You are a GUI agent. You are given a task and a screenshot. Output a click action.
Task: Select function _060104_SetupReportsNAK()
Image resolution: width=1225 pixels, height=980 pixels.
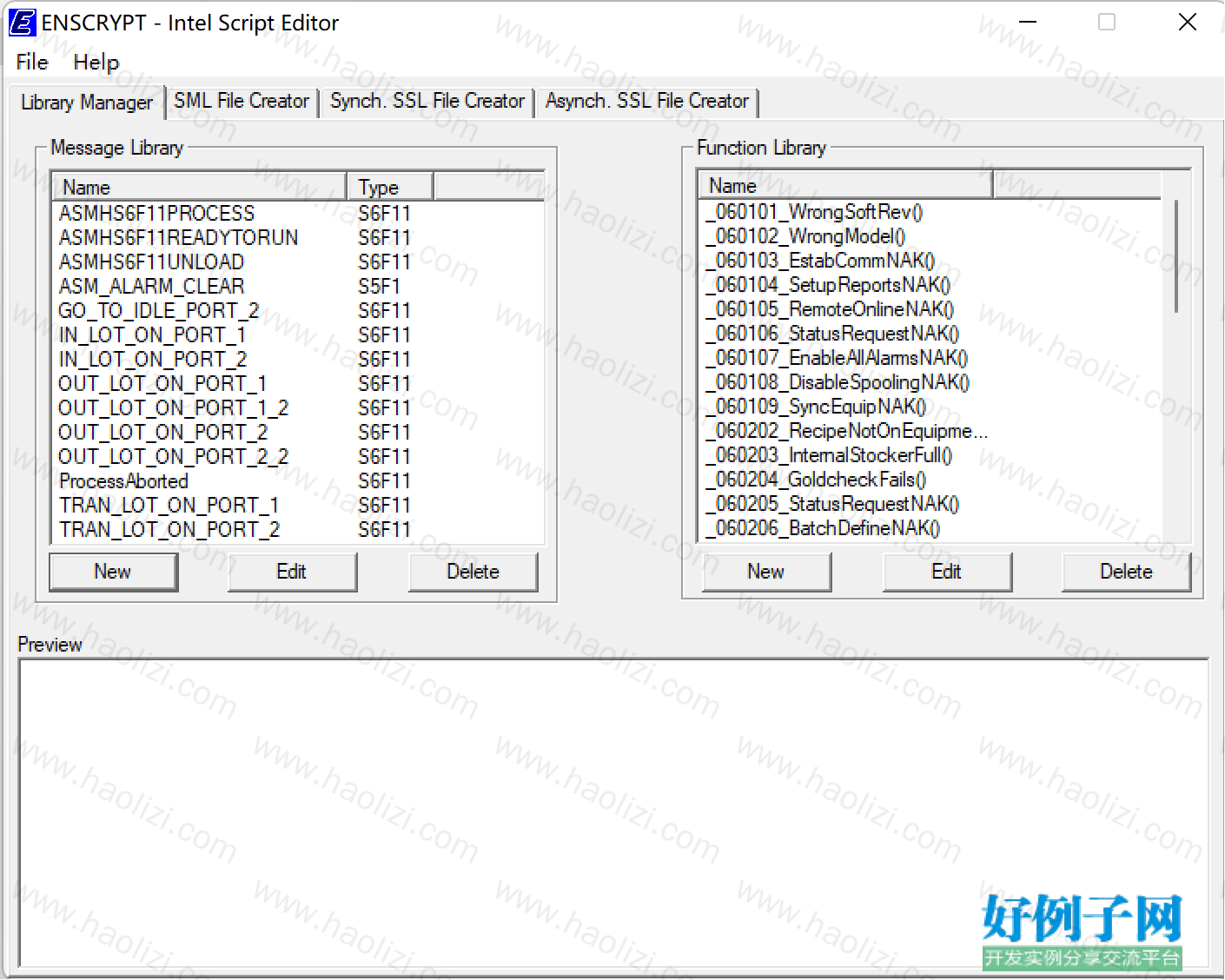tap(828, 285)
